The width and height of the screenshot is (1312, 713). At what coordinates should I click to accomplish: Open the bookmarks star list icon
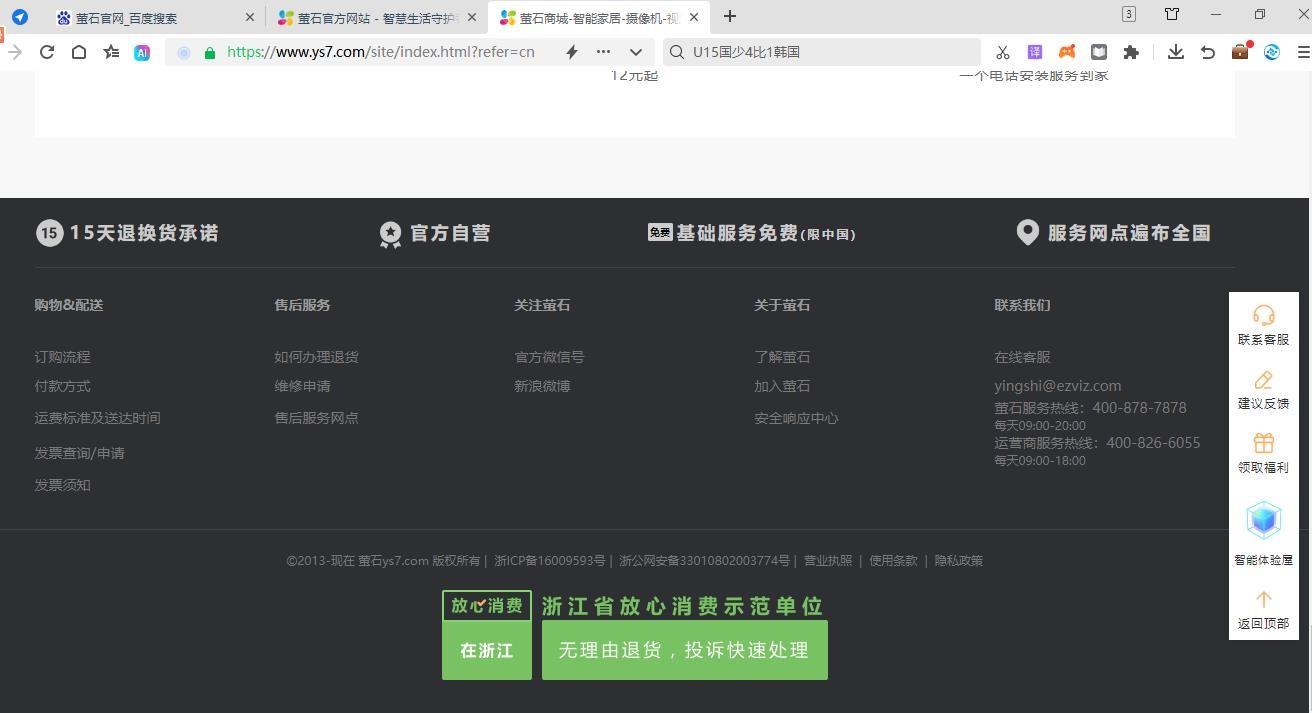point(111,52)
